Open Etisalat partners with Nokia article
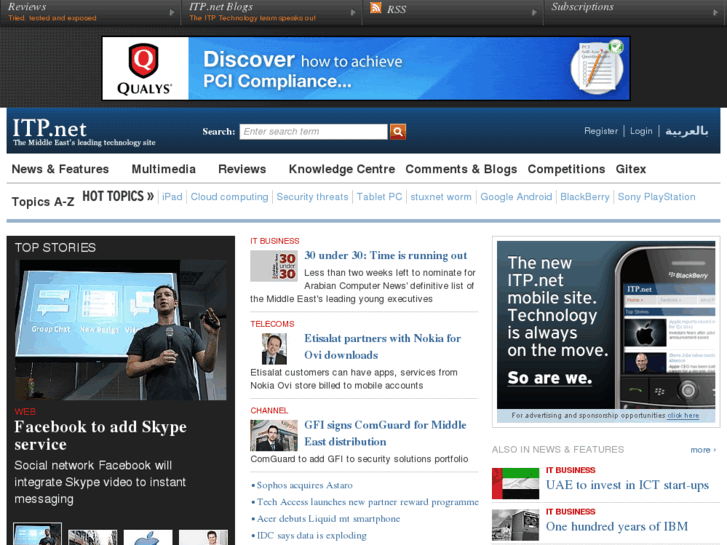The image size is (727, 545). click(383, 346)
